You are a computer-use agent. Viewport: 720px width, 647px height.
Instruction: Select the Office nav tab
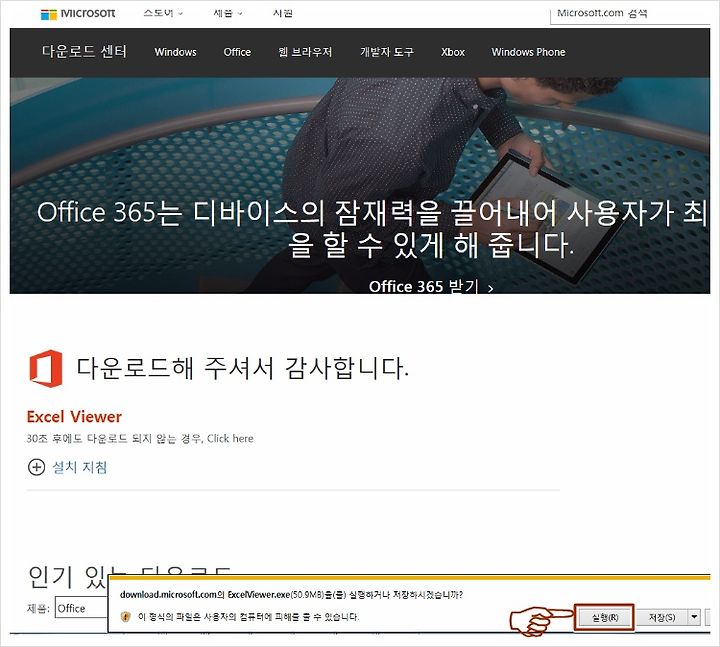[237, 52]
